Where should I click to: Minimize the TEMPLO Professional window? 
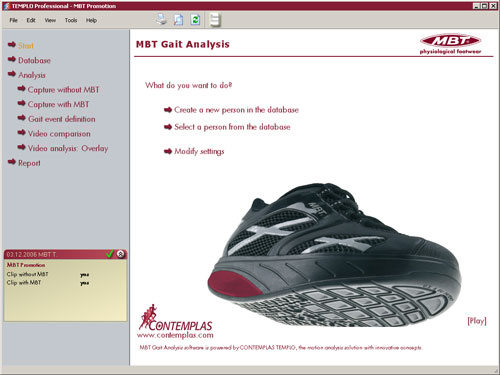coord(477,6)
